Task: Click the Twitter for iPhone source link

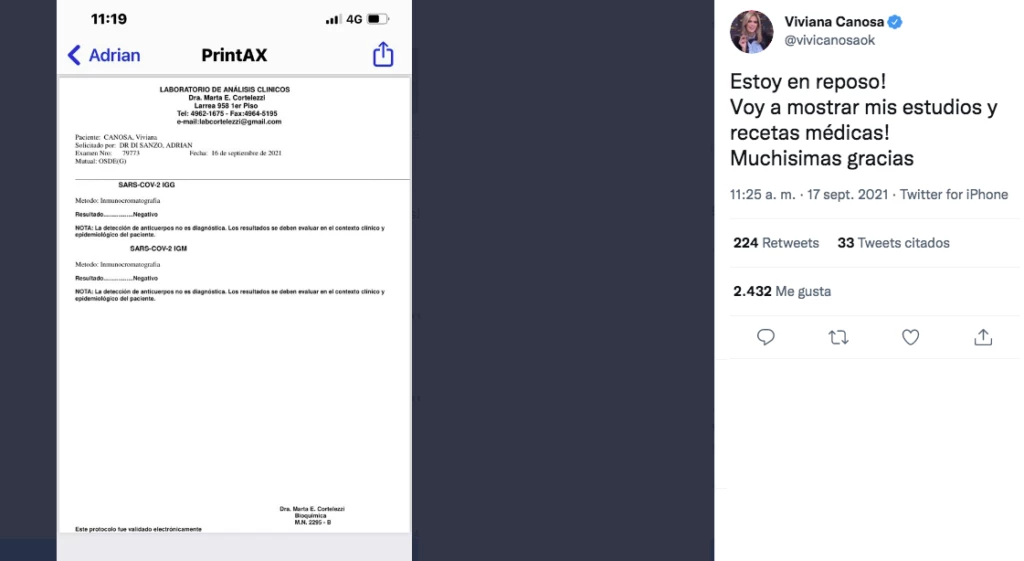Action: [x=953, y=195]
